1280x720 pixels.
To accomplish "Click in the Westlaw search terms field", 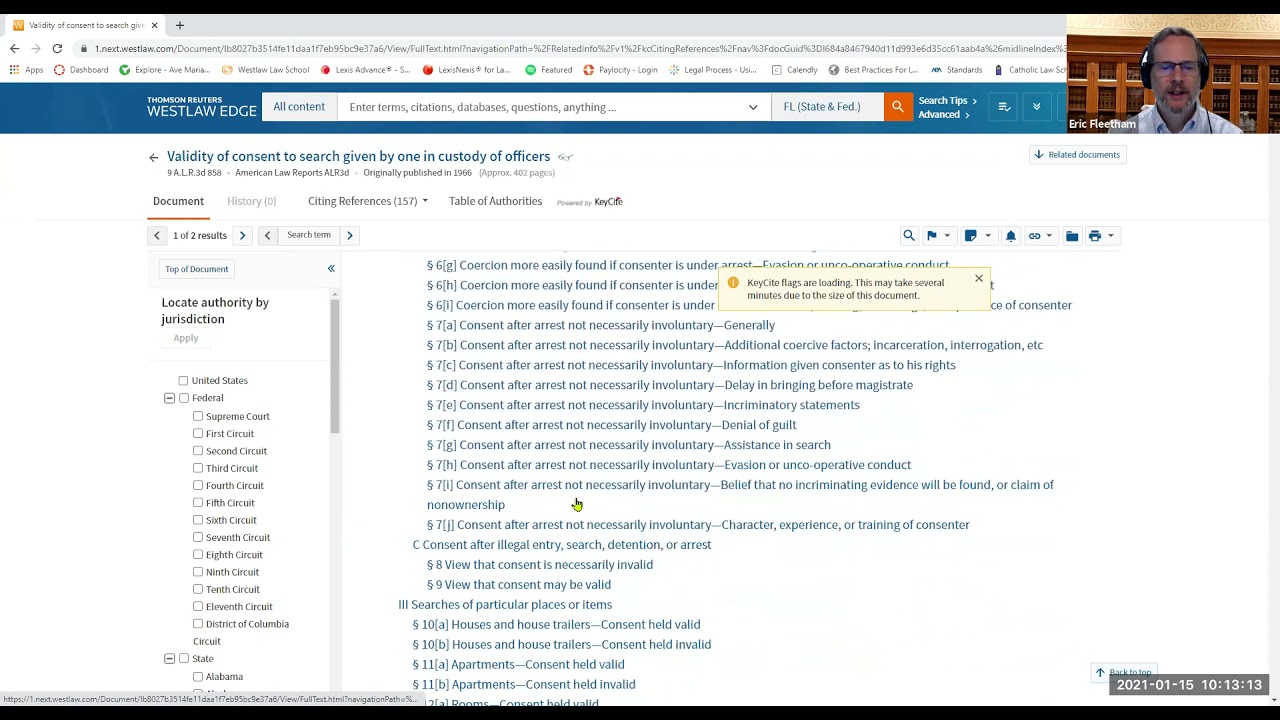I will 540,107.
